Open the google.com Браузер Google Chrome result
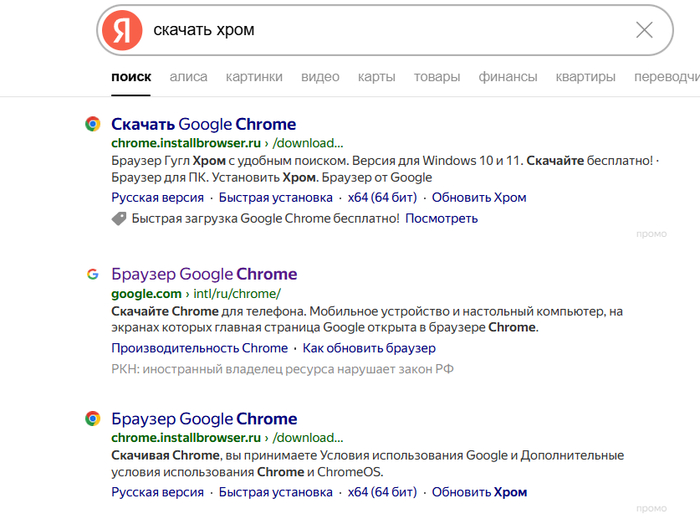Image resolution: width=700 pixels, height=524 pixels. point(204,274)
